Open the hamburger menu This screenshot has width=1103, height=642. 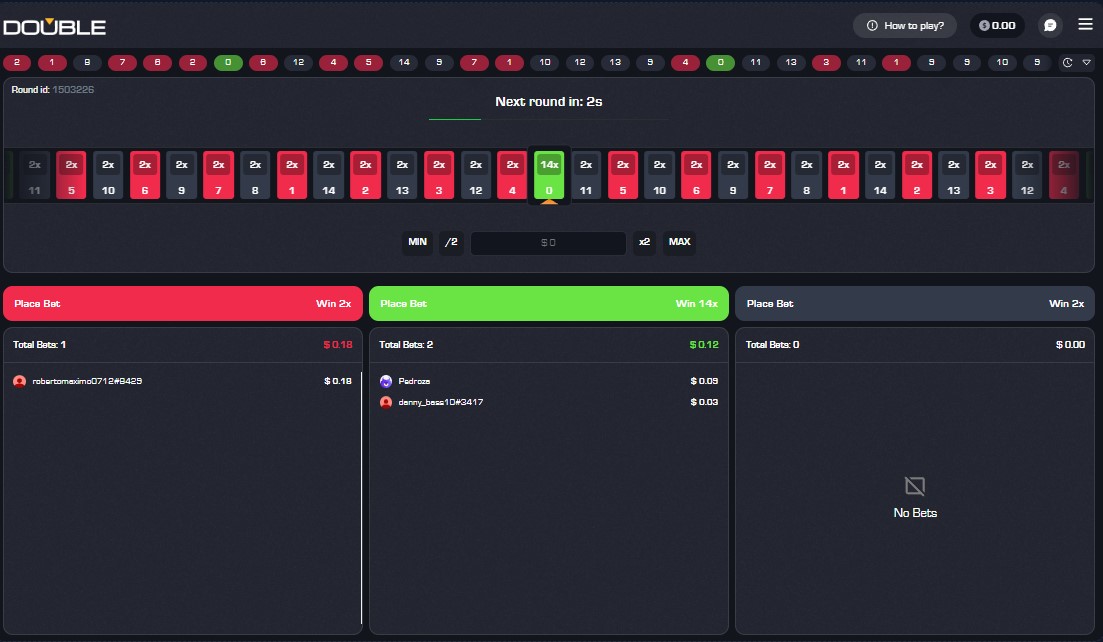coord(1085,24)
